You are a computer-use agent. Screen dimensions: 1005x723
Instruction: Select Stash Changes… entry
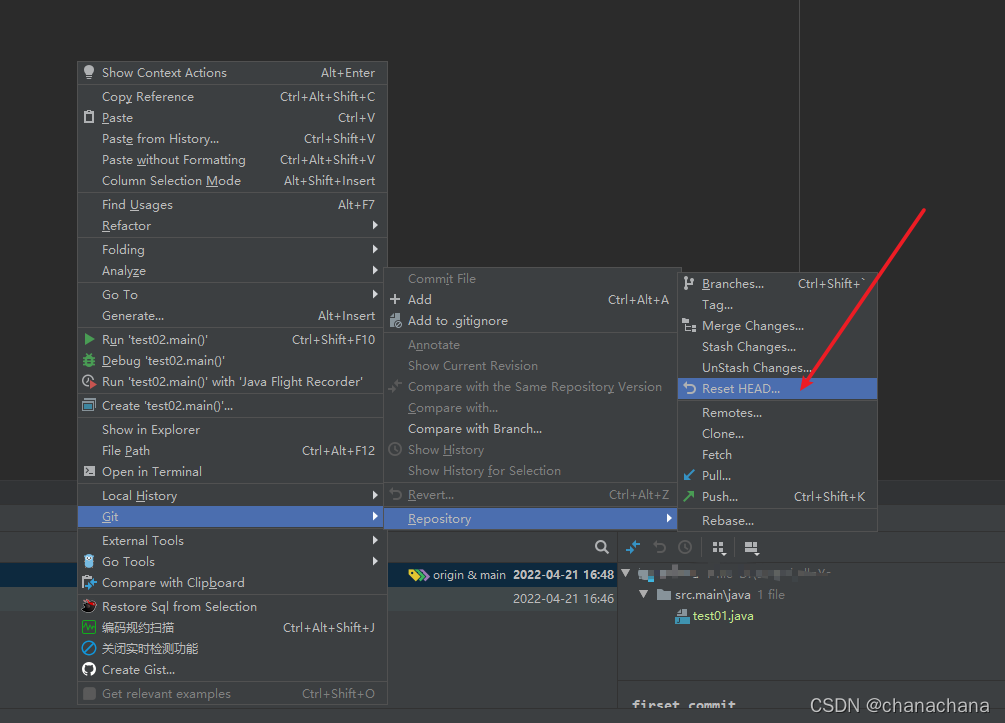pos(777,347)
